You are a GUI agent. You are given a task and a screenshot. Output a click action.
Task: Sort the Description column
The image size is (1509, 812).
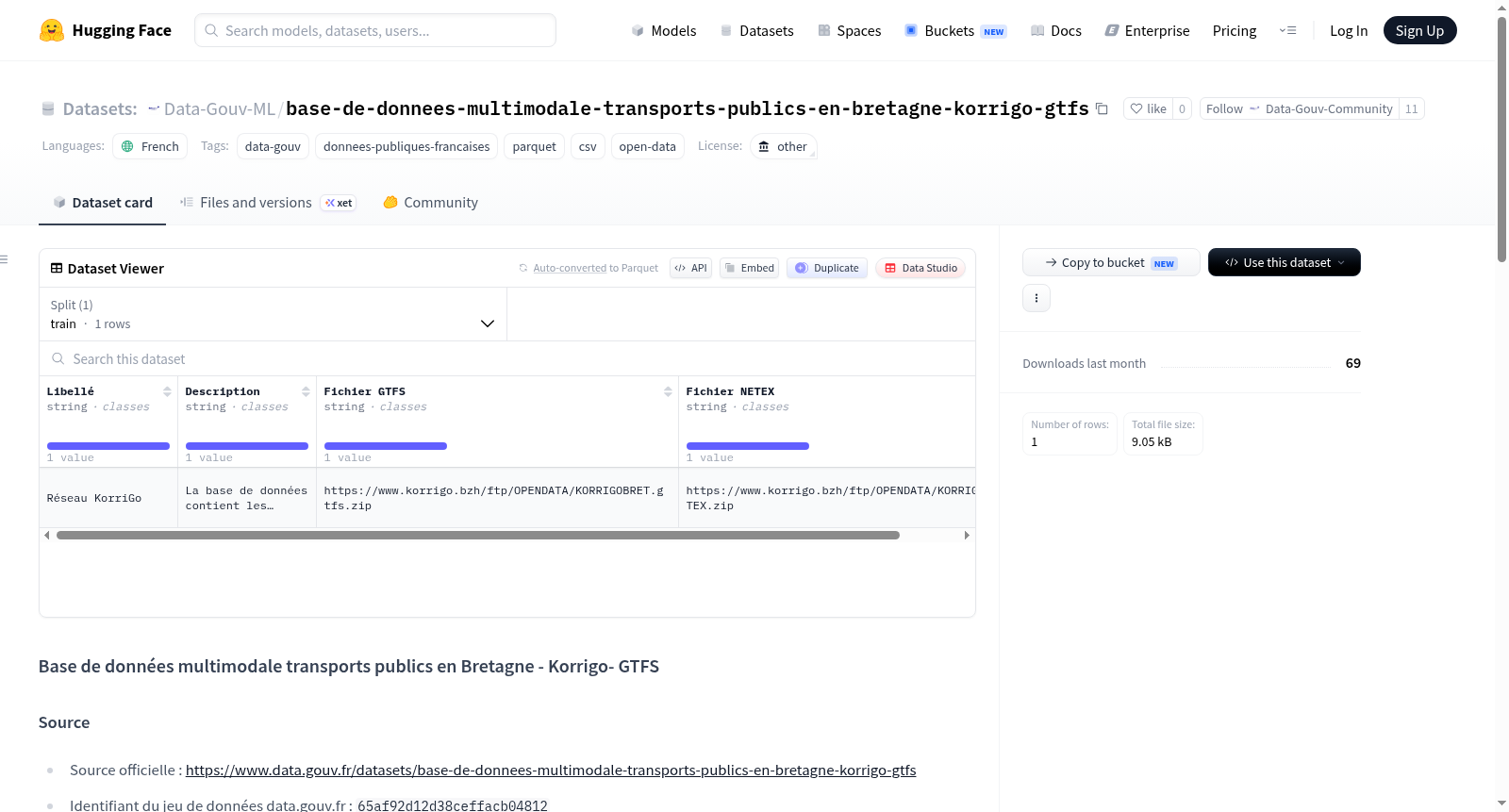tap(306, 391)
